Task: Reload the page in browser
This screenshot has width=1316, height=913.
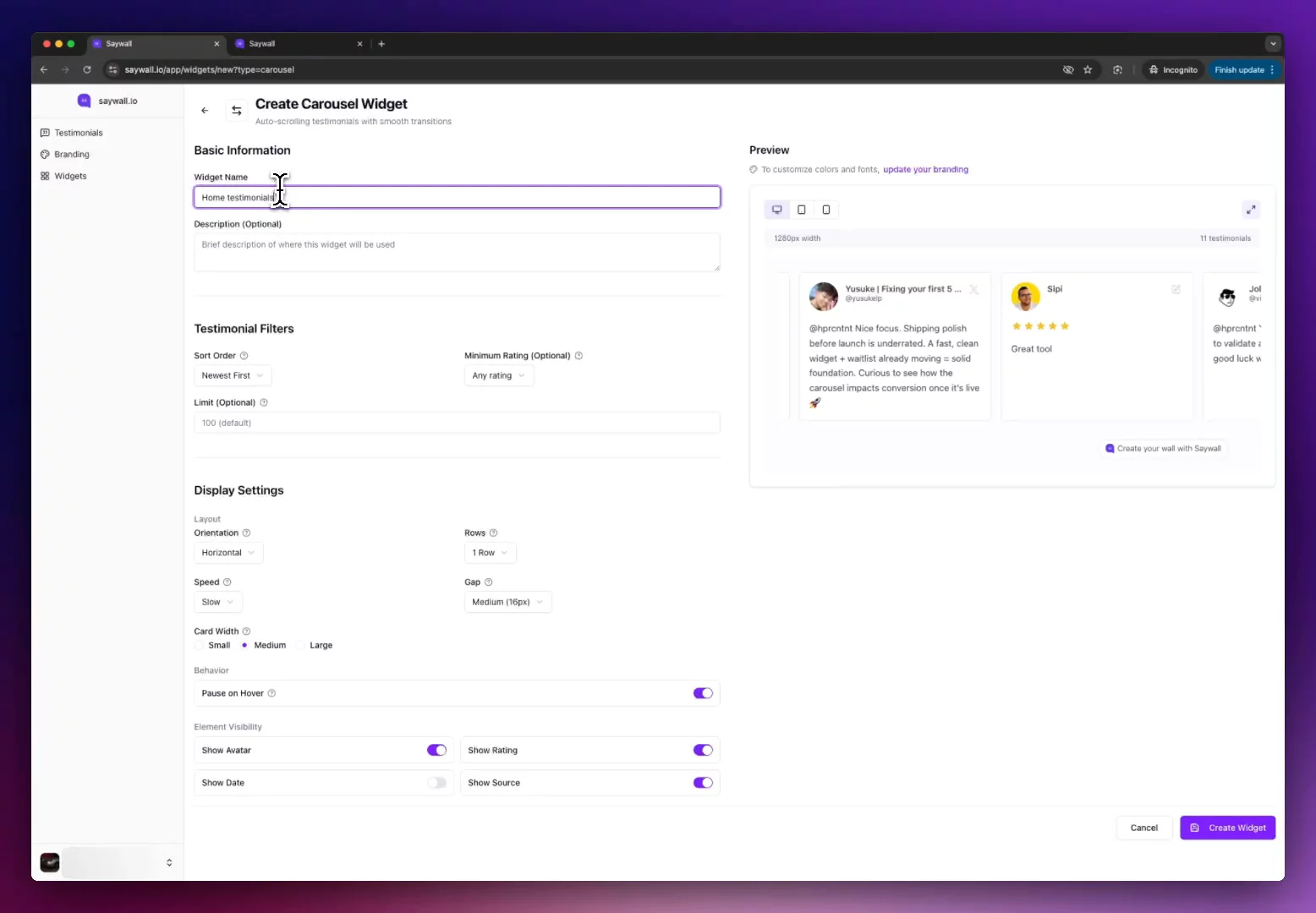Action: click(x=87, y=70)
